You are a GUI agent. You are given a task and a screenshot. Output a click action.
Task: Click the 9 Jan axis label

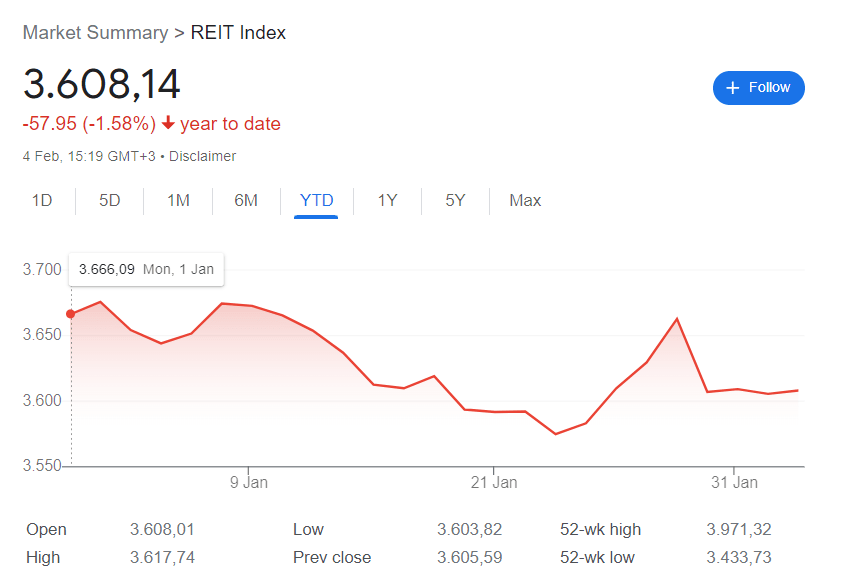[x=247, y=483]
